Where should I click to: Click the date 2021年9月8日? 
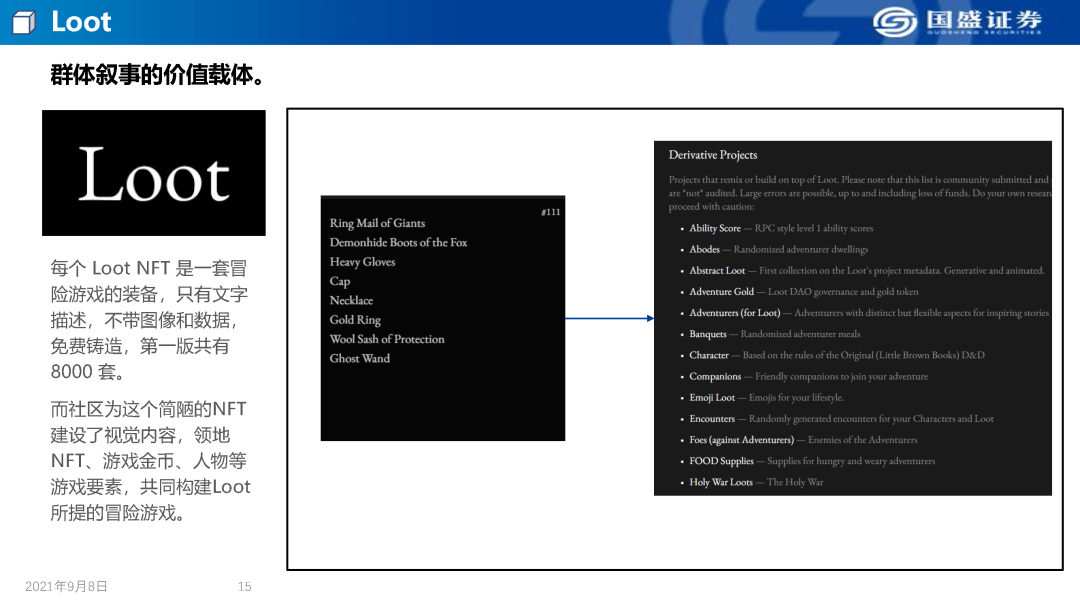tap(66, 586)
